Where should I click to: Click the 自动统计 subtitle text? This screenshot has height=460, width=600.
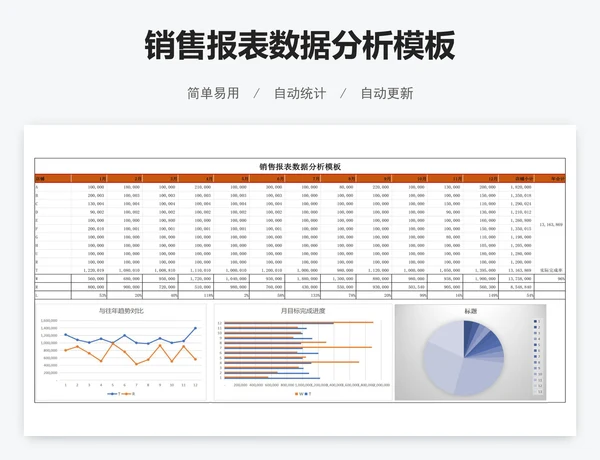click(300, 93)
